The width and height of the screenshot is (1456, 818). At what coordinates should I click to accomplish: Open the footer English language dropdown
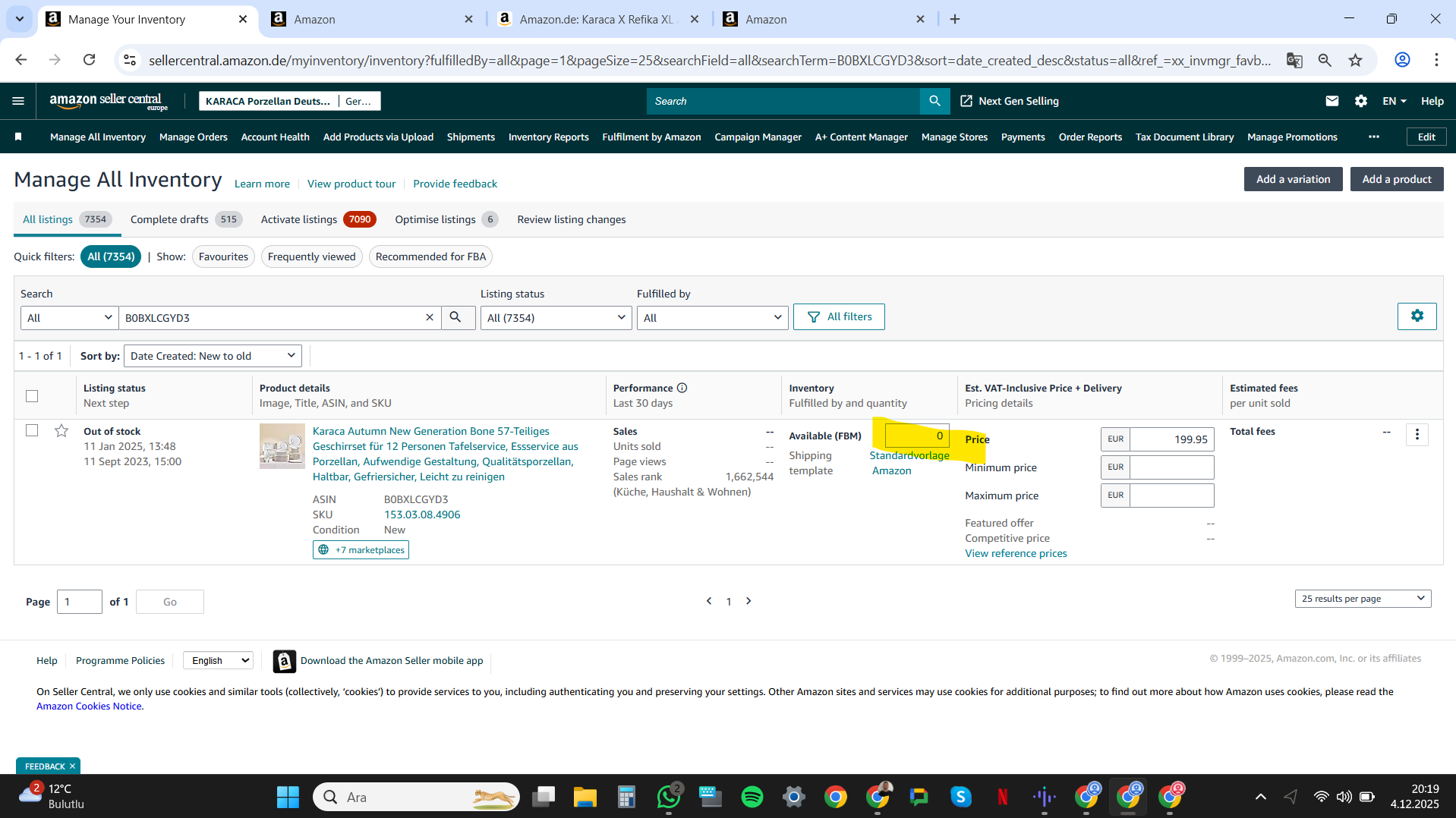tap(218, 660)
